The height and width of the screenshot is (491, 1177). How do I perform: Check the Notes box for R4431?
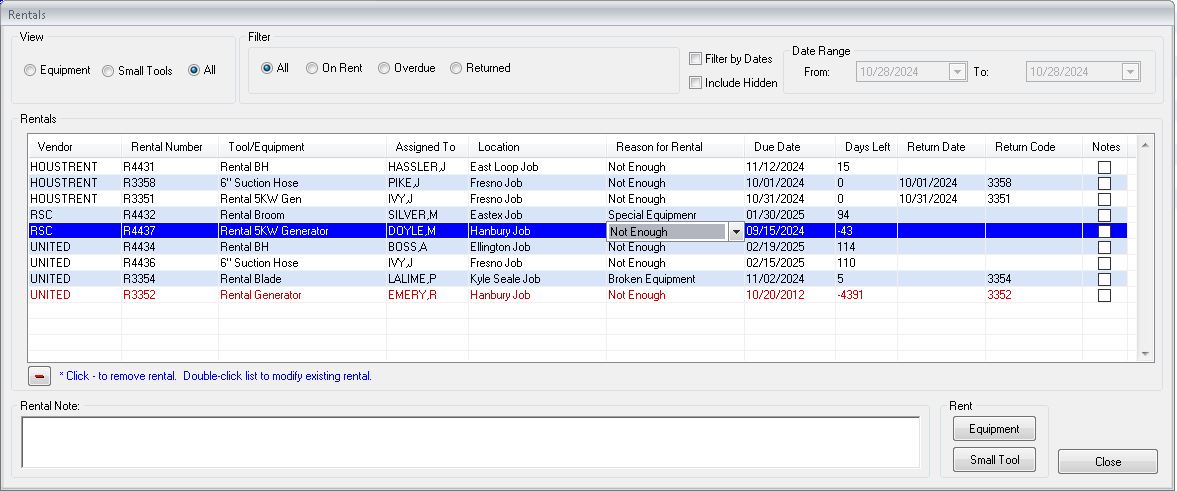point(1103,167)
